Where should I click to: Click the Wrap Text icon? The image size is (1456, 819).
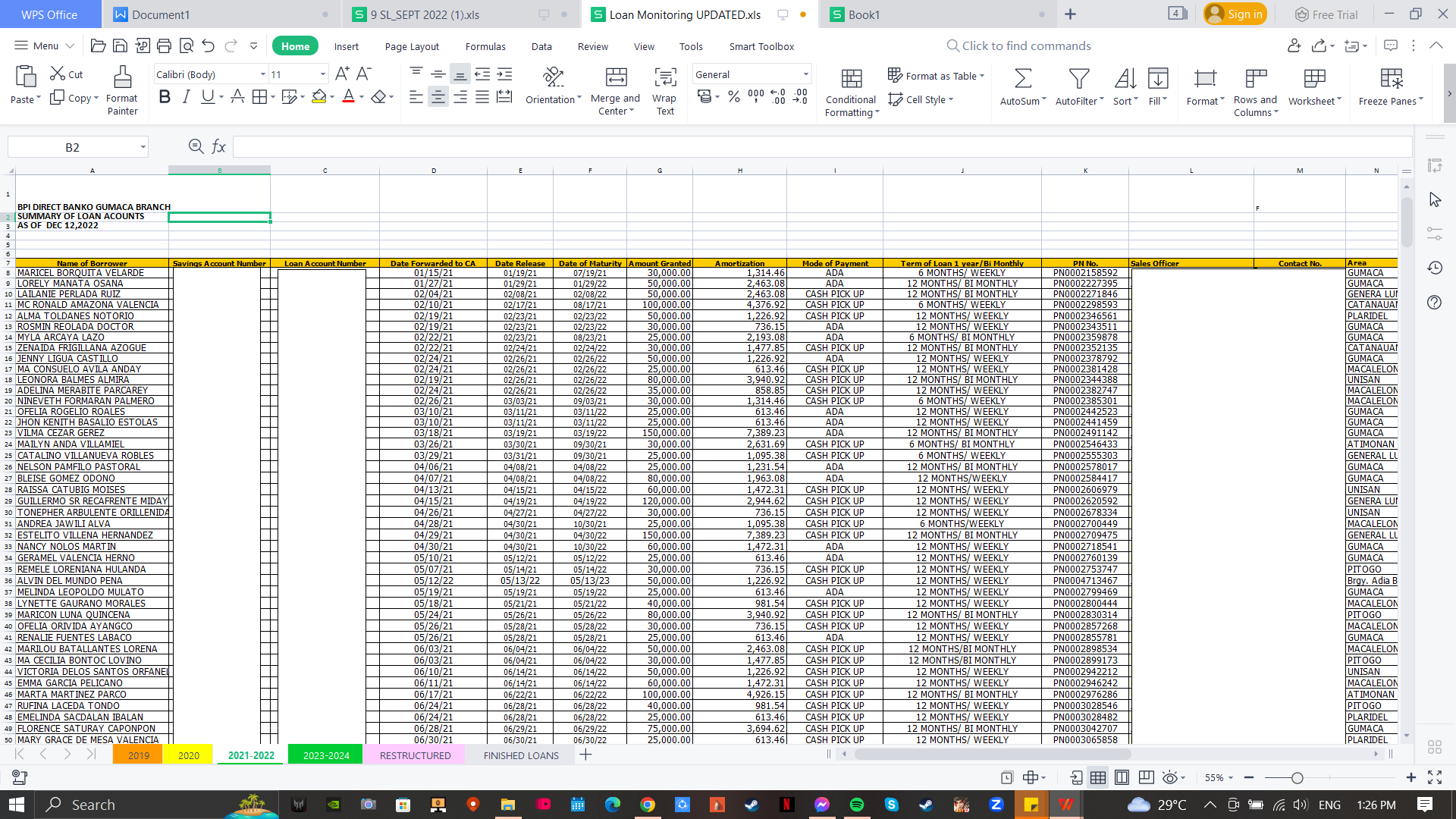(665, 78)
